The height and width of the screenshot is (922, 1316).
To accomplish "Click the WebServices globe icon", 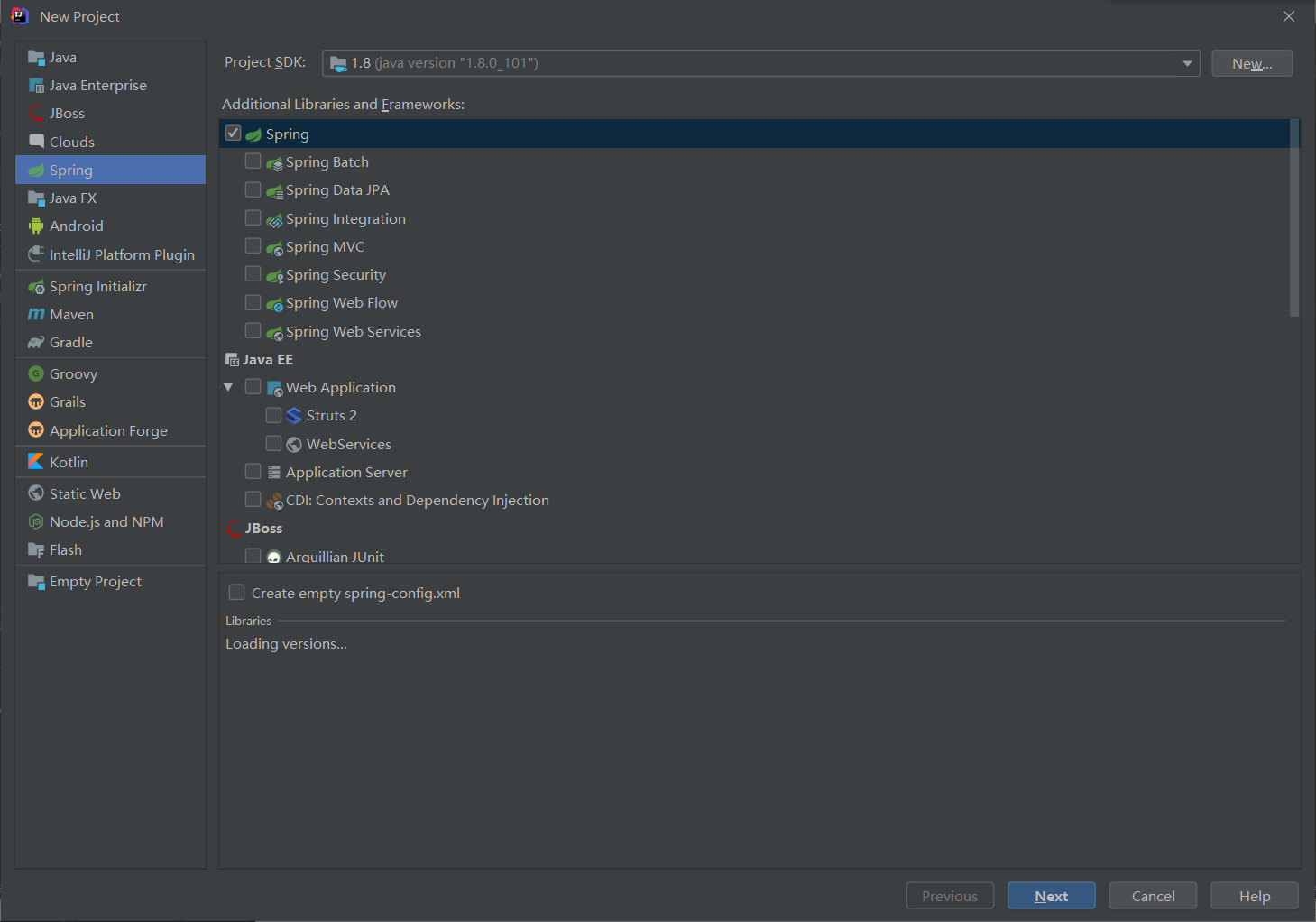I will pos(294,445).
